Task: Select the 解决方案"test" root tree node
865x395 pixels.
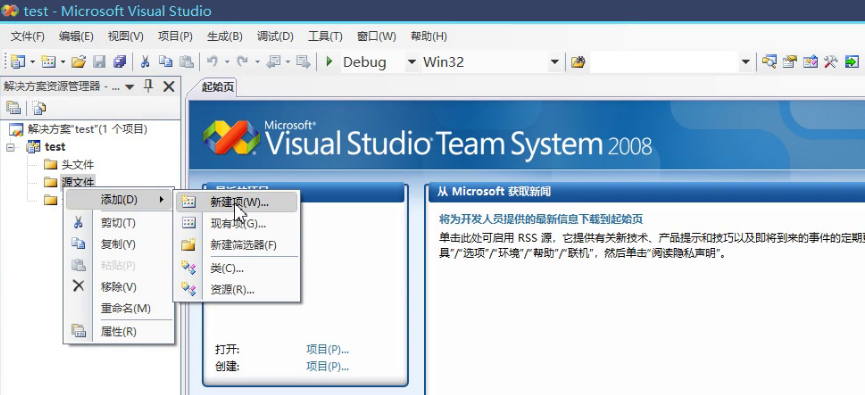Action: click(79, 129)
